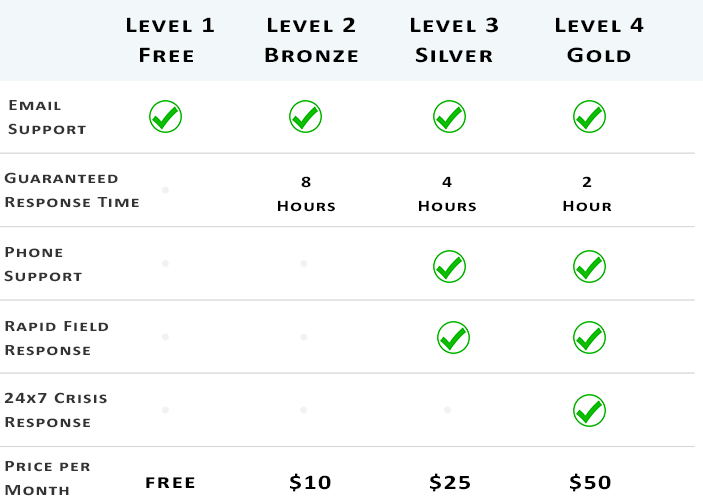Image resolution: width=703 pixels, height=503 pixels.
Task: Click the Email Support checkmark under Level 2 Bronze
Action: [x=305, y=117]
